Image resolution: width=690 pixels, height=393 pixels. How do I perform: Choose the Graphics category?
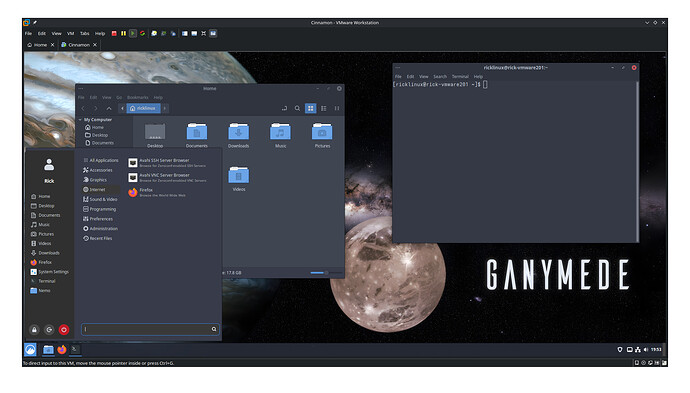coord(95,180)
